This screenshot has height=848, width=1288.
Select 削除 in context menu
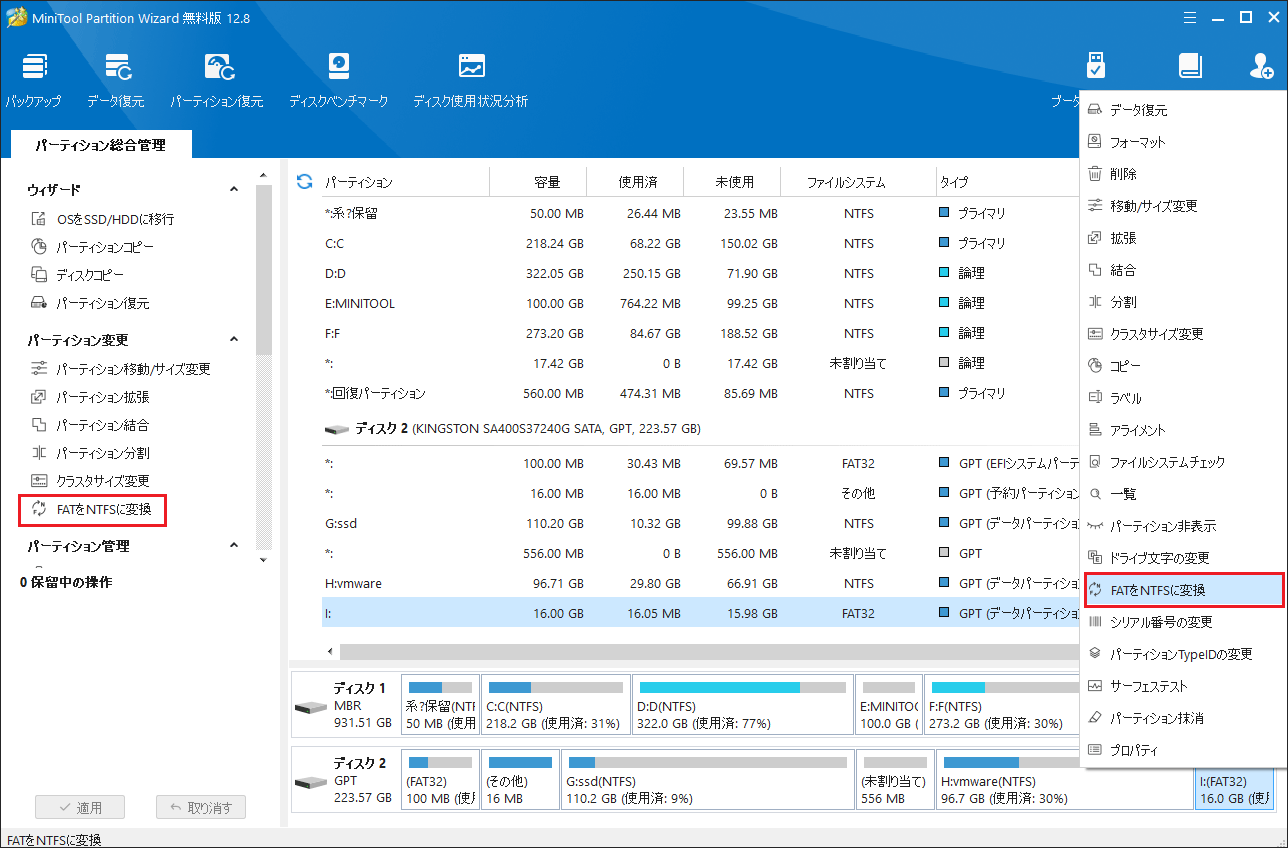tap(1183, 174)
